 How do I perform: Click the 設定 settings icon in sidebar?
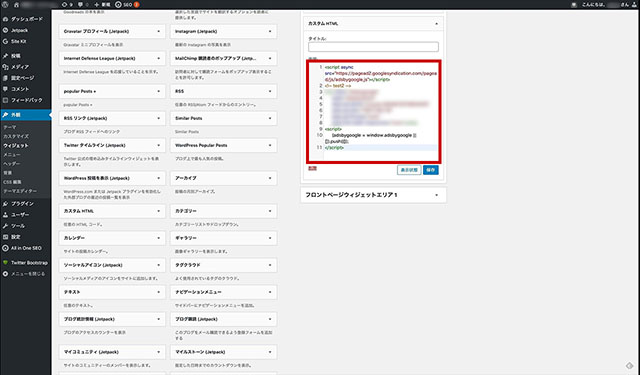pos(5,237)
